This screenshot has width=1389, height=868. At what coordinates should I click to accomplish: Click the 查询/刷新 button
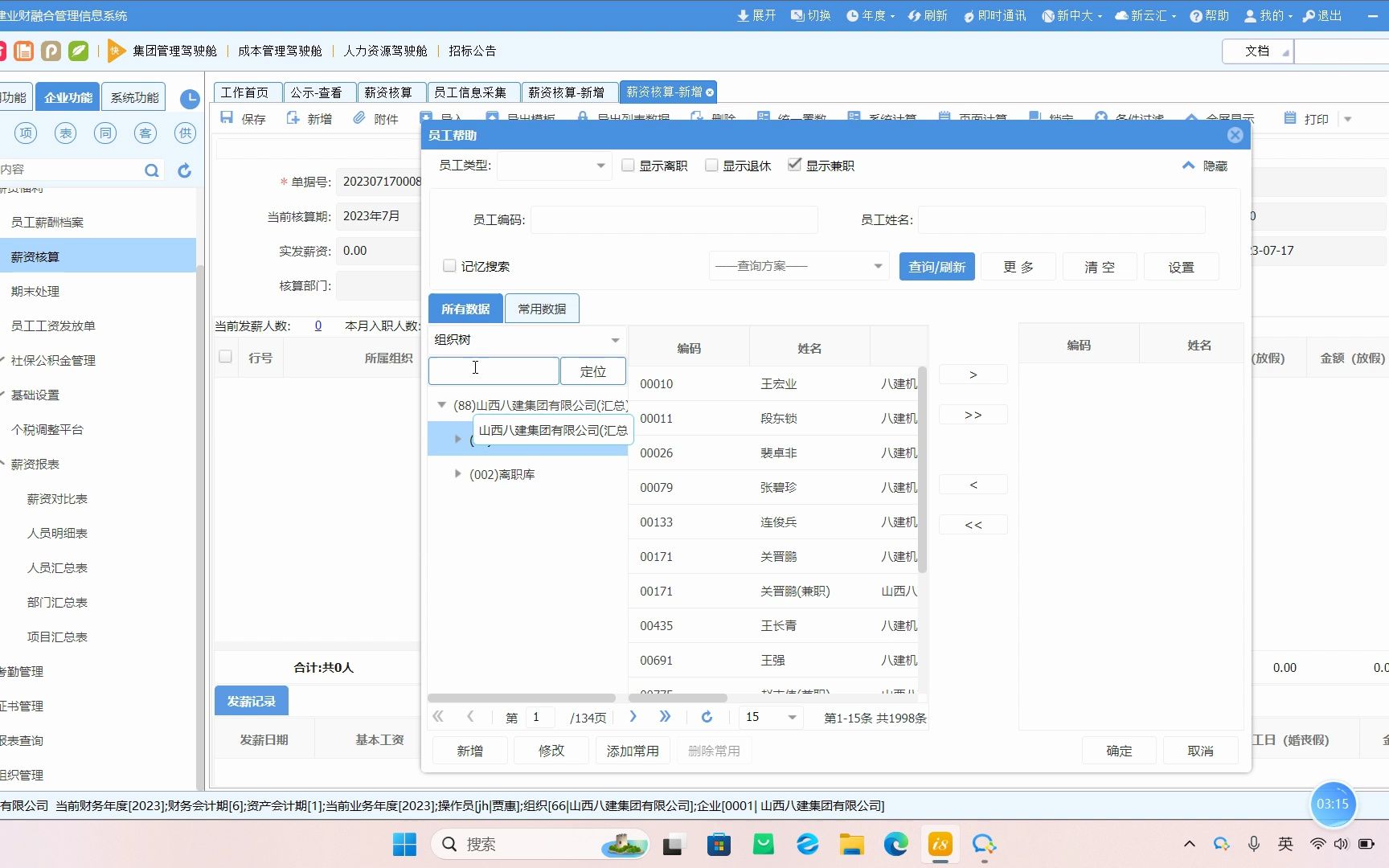coord(937,266)
